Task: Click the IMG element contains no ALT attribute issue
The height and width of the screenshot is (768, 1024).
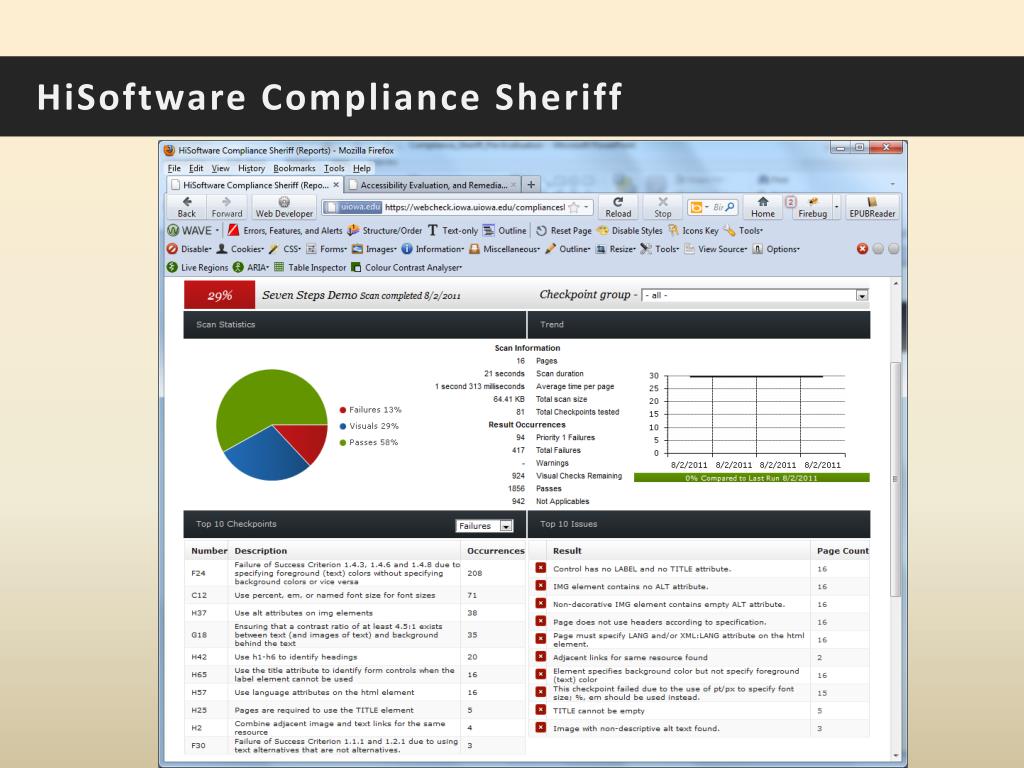Action: 699,586
